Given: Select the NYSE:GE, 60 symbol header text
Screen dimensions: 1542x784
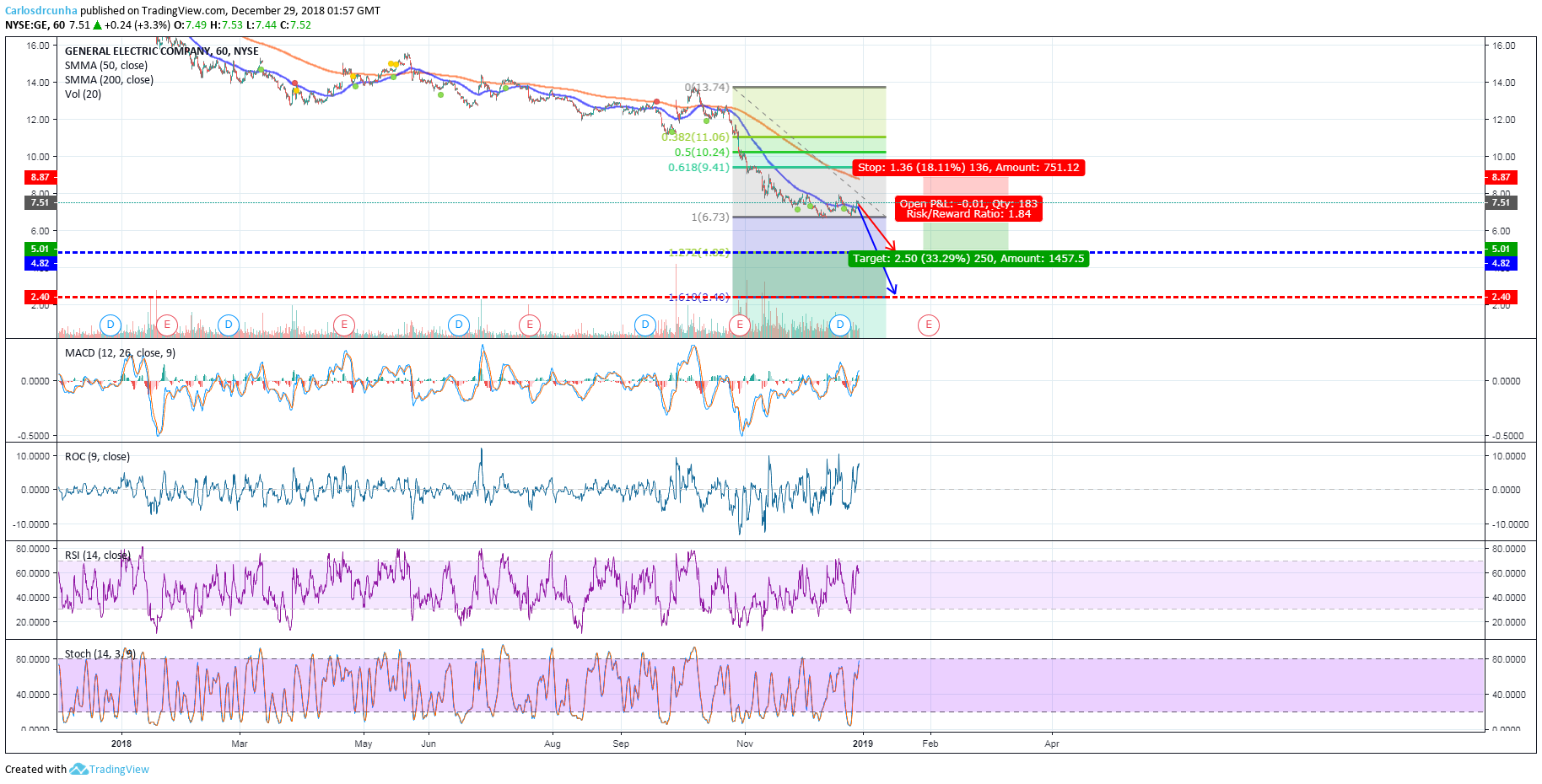Looking at the screenshot, I should pos(35,24).
